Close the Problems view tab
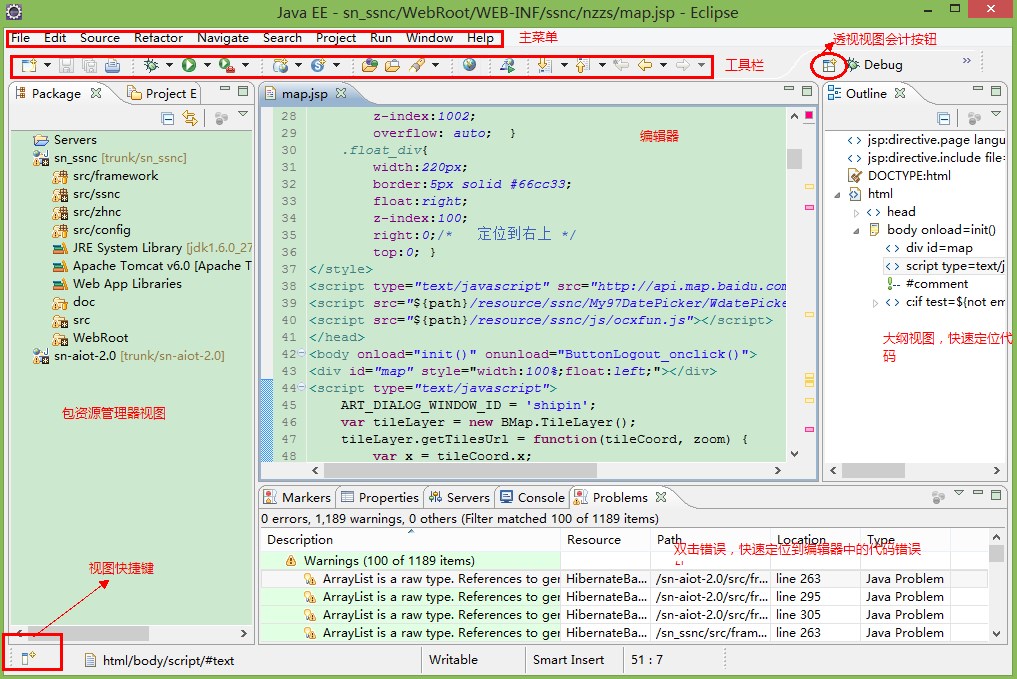 pos(661,497)
